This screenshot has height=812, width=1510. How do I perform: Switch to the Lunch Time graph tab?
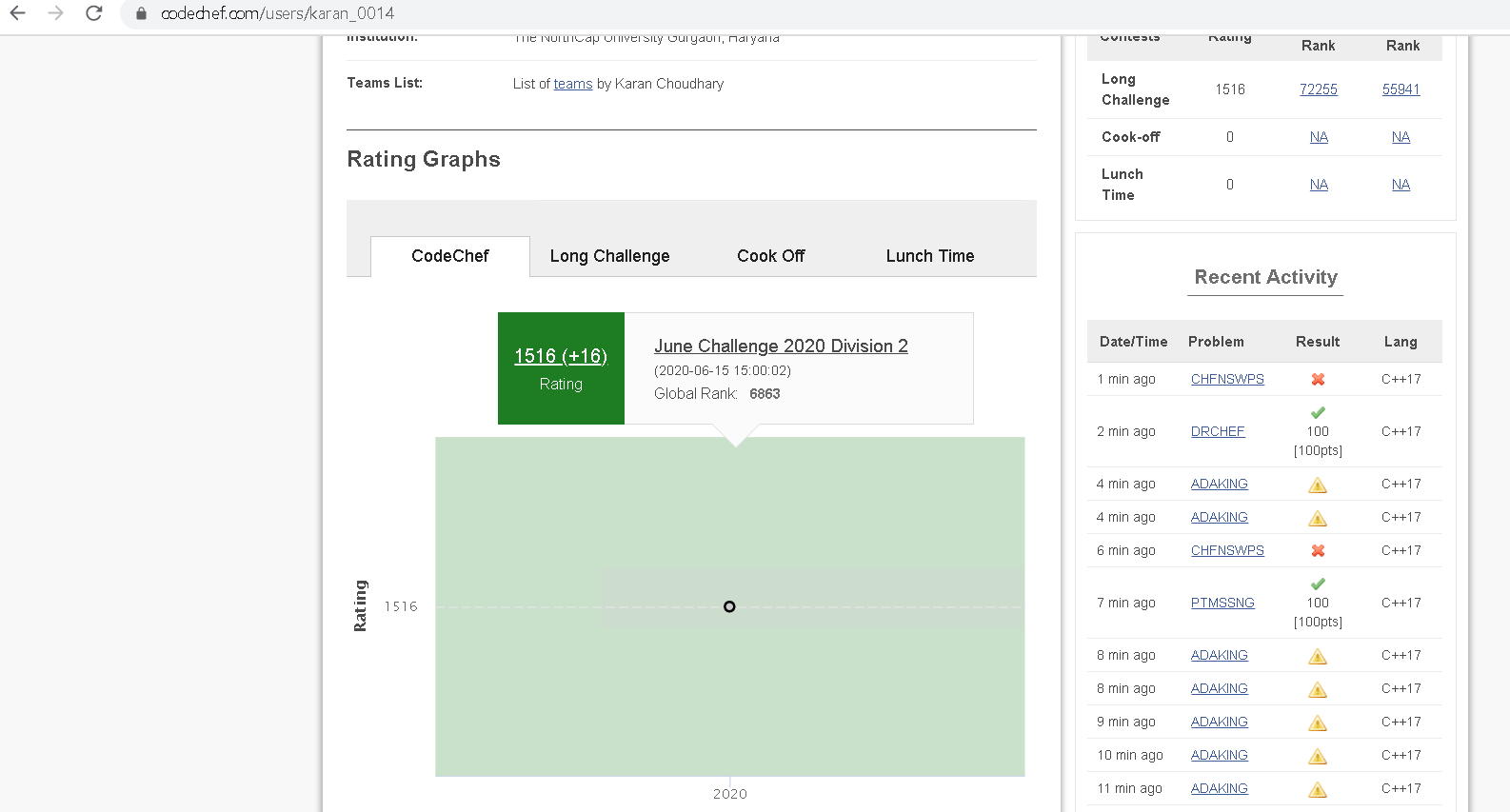point(930,256)
